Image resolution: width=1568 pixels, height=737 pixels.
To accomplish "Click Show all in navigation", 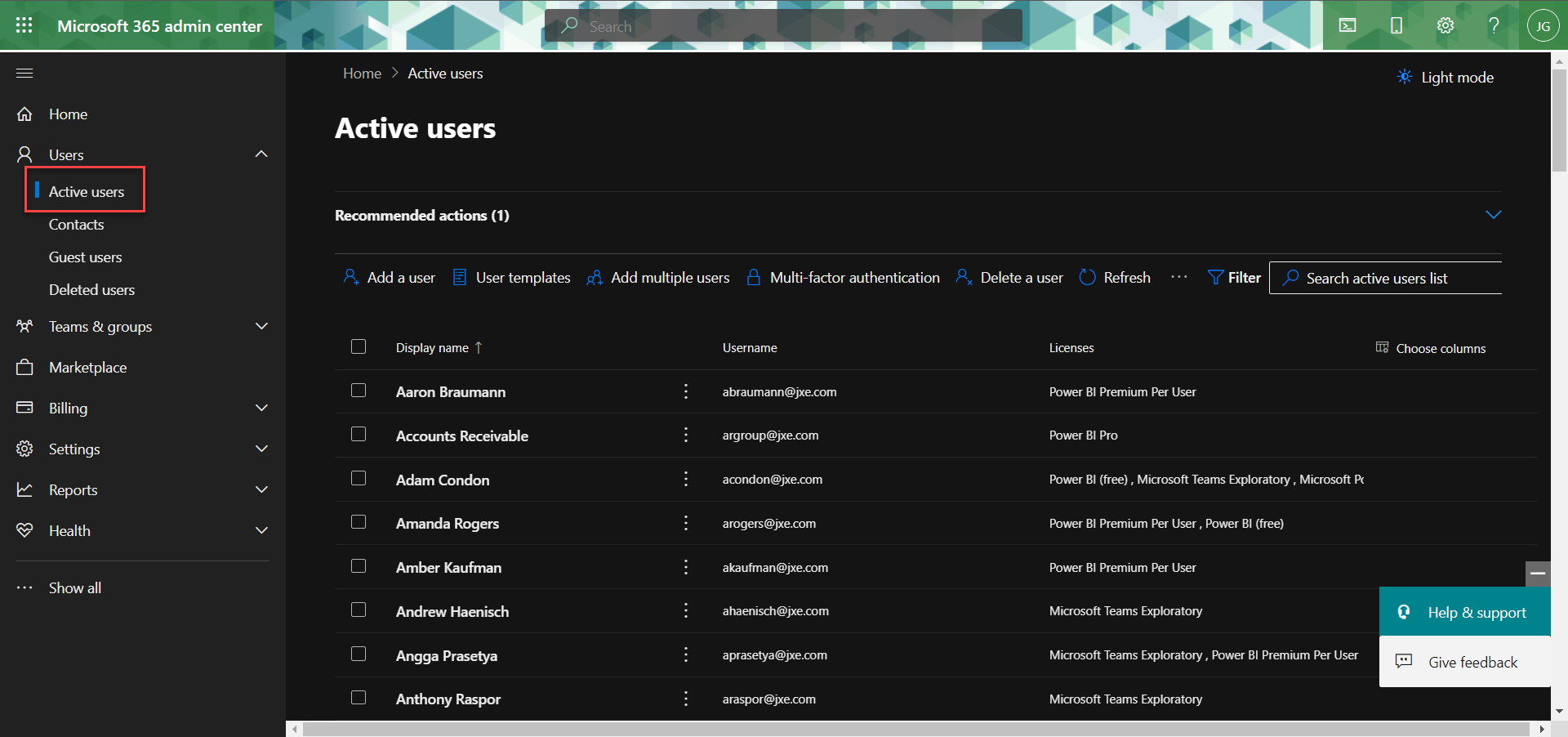I will point(75,587).
